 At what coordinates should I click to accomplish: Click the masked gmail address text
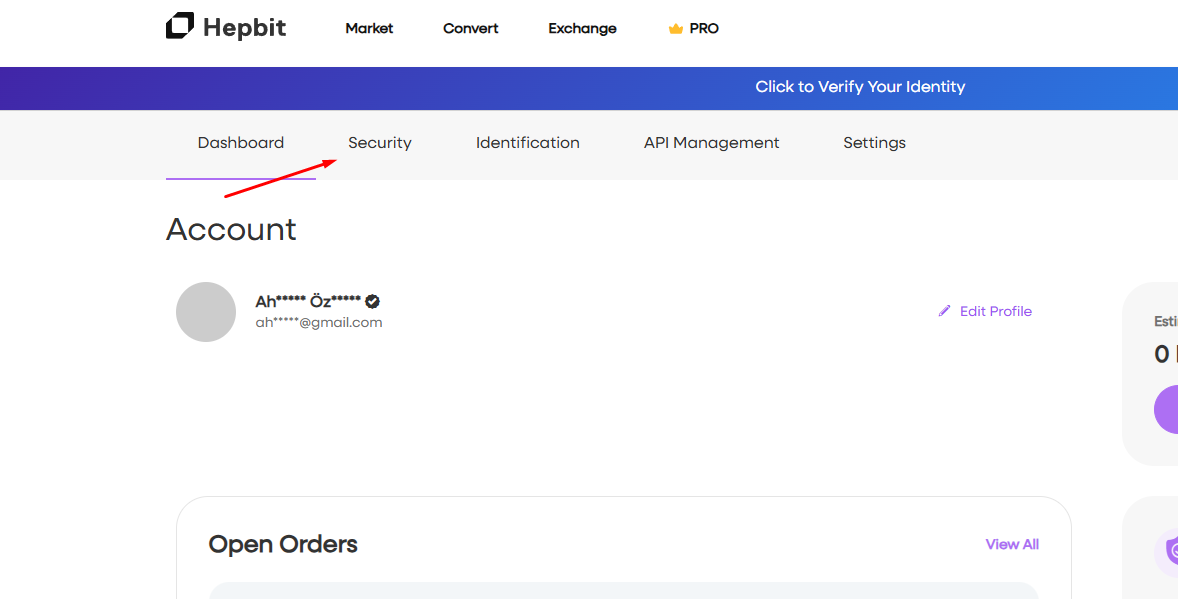coord(319,322)
